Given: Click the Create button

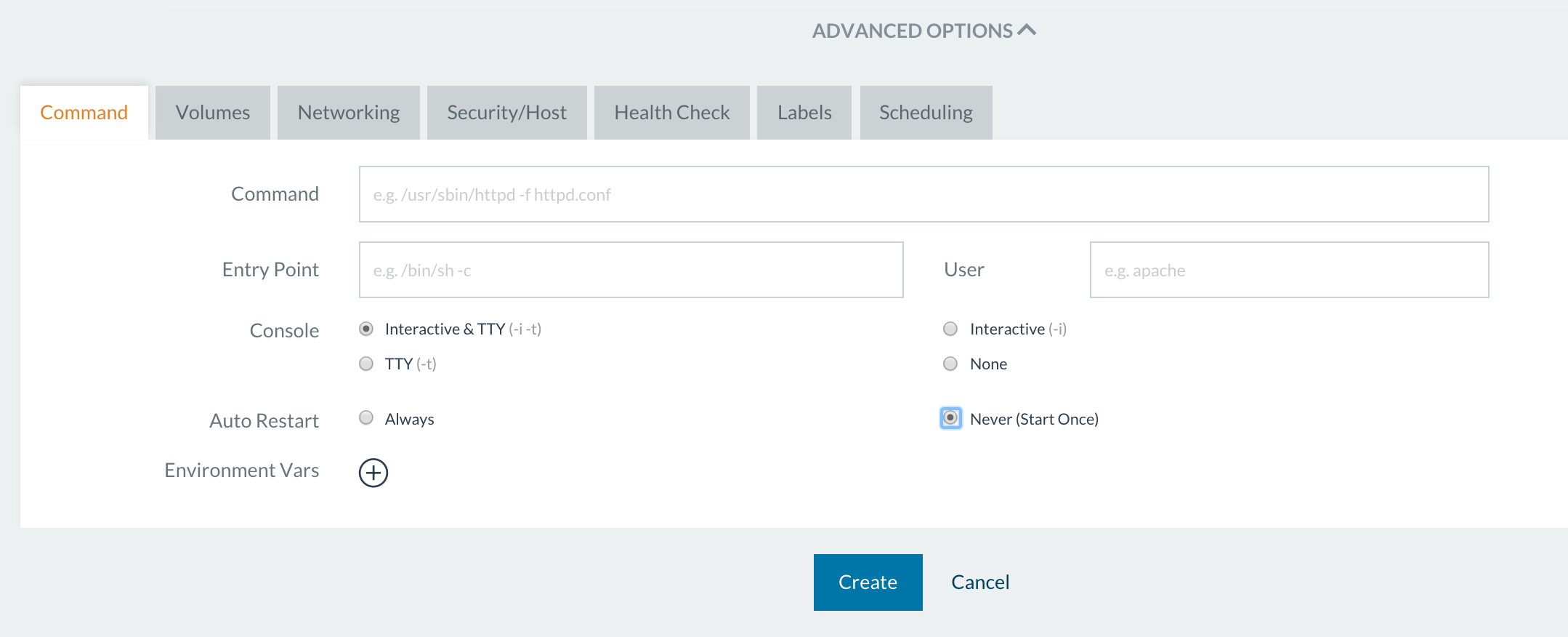Looking at the screenshot, I should 868,582.
